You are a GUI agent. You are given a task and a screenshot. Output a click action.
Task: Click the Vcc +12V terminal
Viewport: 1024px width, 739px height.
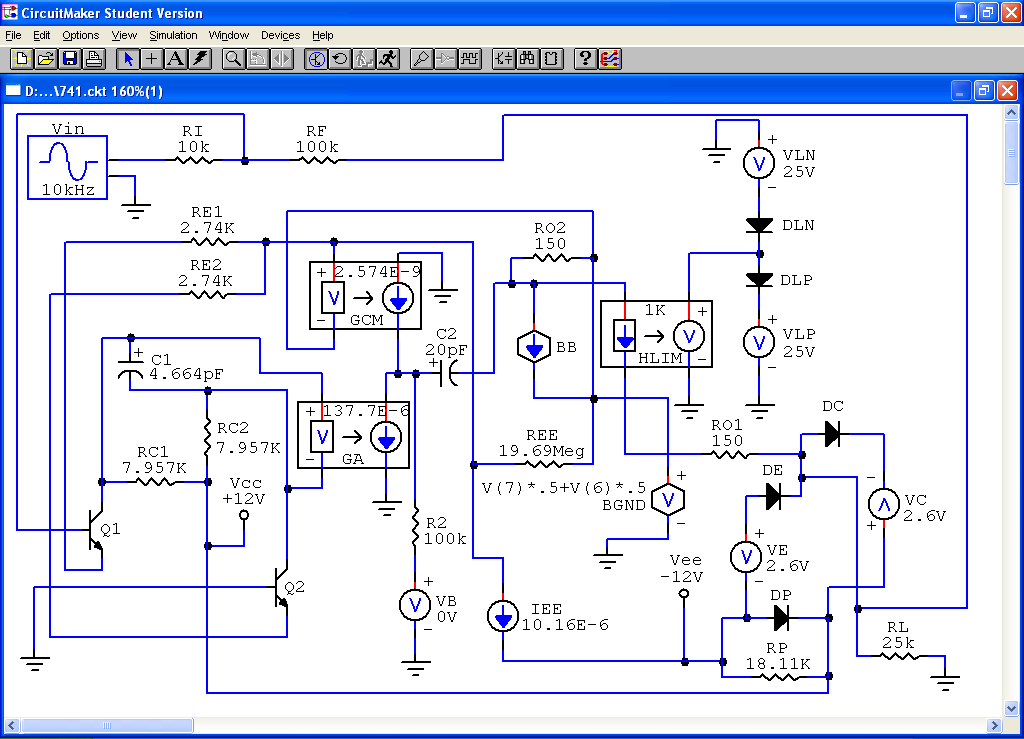[x=244, y=515]
